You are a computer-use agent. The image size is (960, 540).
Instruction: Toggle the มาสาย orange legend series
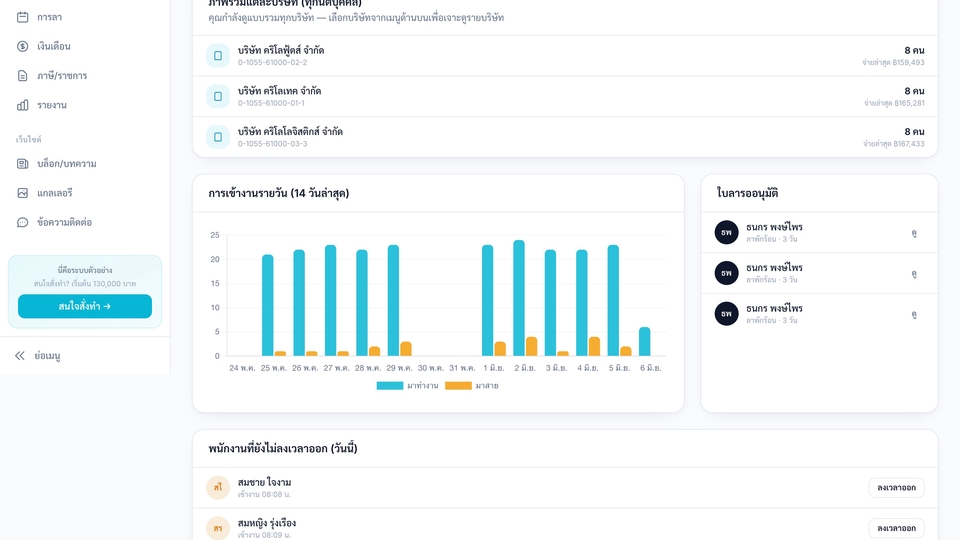click(472, 386)
